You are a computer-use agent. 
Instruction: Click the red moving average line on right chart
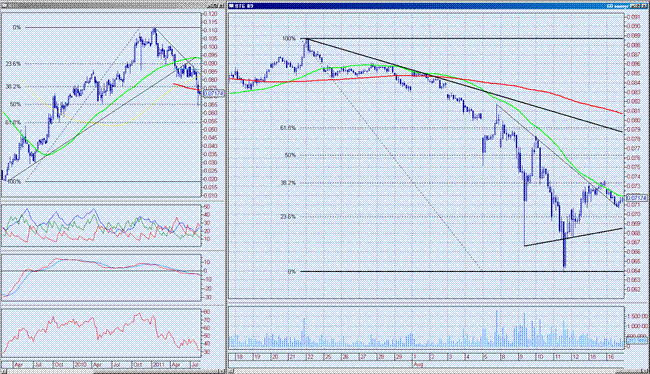pos(539,90)
